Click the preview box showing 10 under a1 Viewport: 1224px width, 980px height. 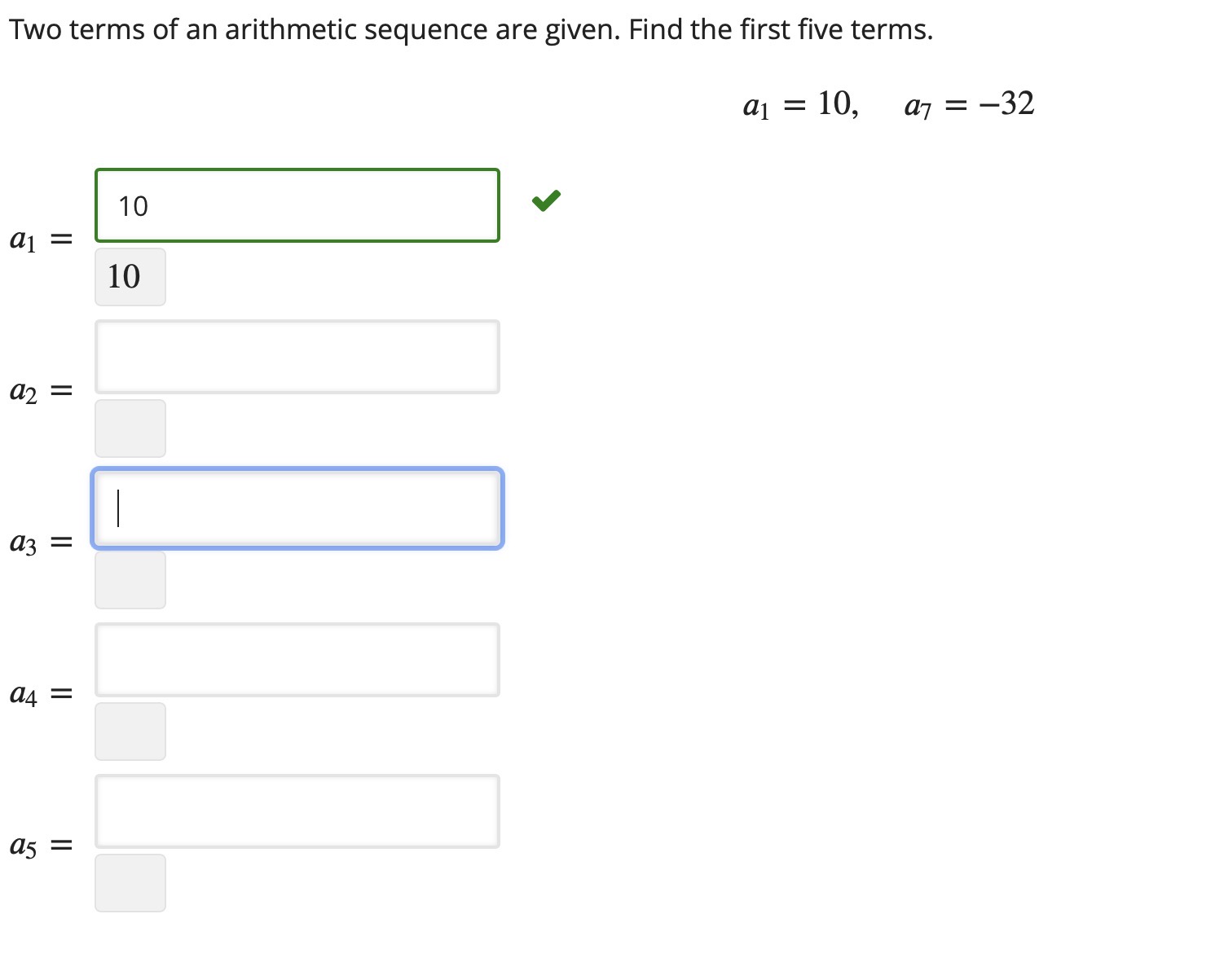(130, 276)
